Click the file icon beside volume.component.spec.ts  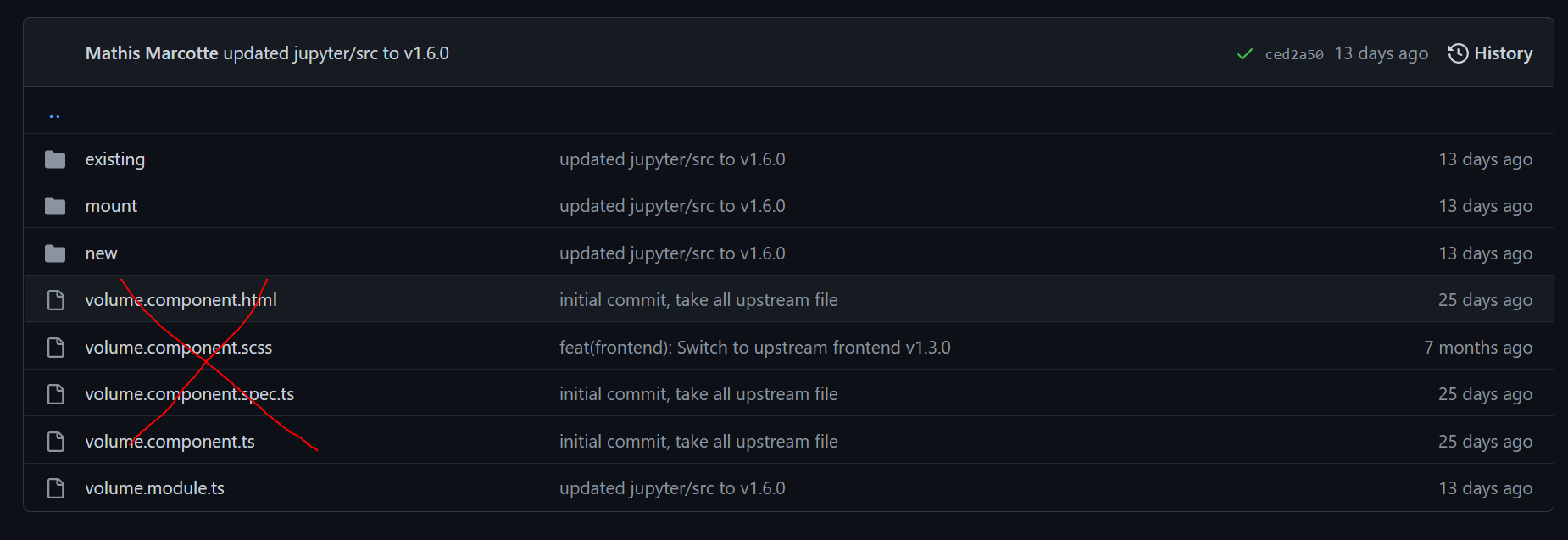[55, 393]
